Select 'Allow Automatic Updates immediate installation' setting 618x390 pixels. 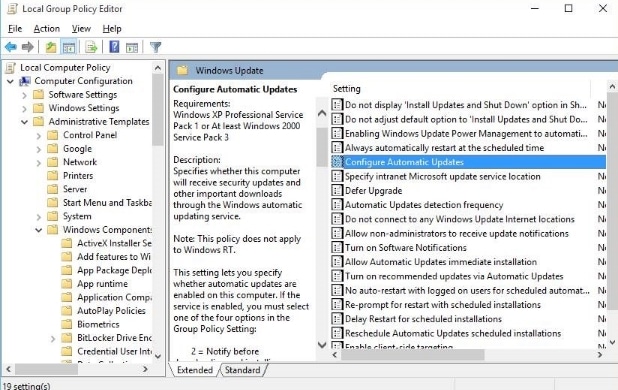(x=441, y=262)
